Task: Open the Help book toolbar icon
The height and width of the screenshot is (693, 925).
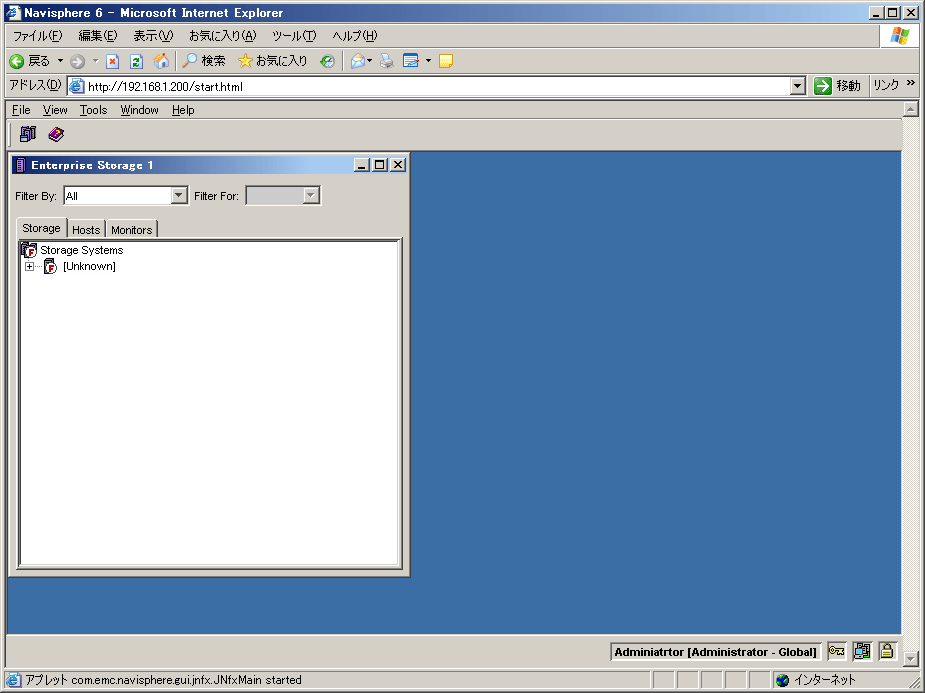Action: coord(56,134)
